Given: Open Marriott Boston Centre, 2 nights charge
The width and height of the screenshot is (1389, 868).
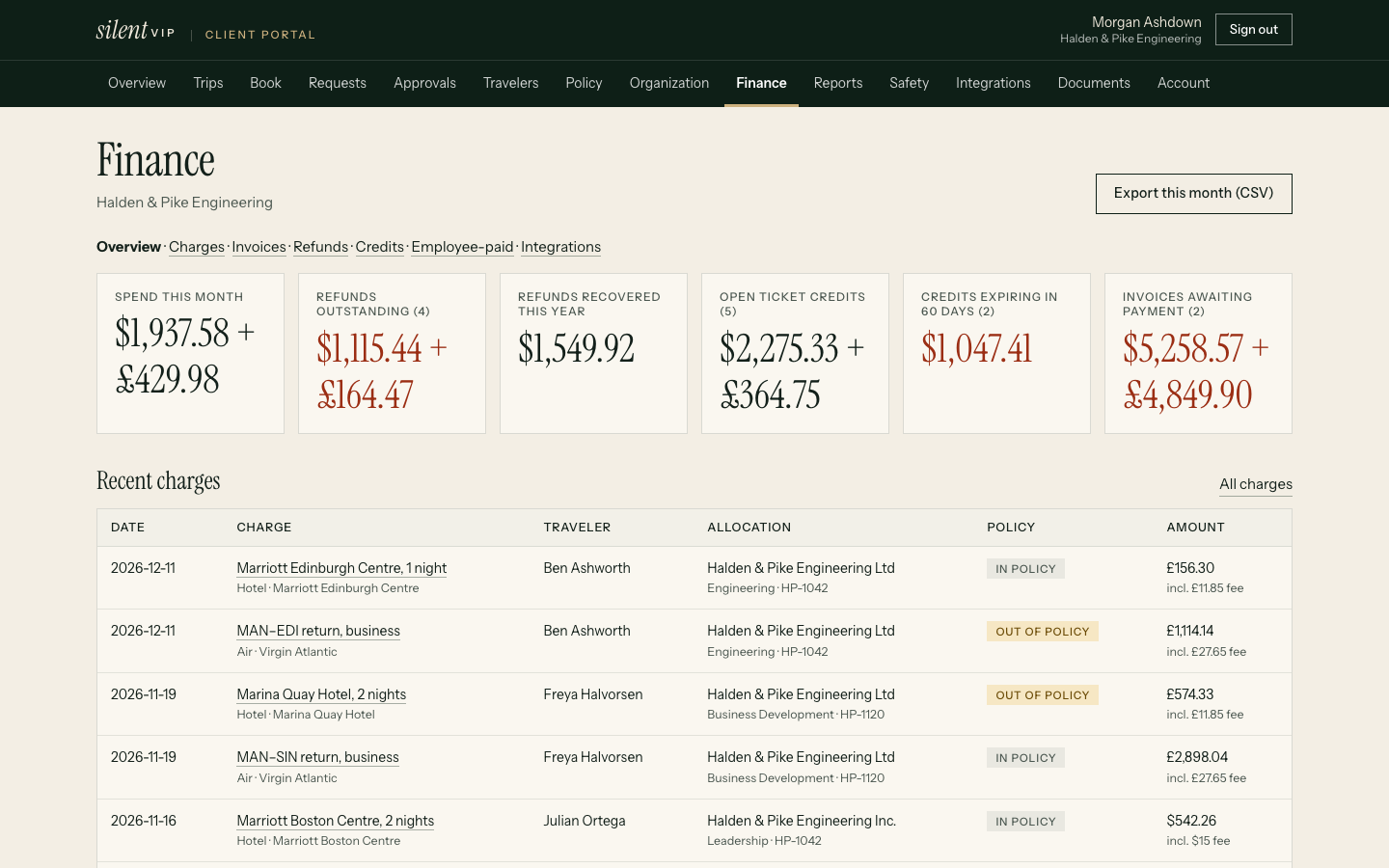Looking at the screenshot, I should tap(336, 821).
